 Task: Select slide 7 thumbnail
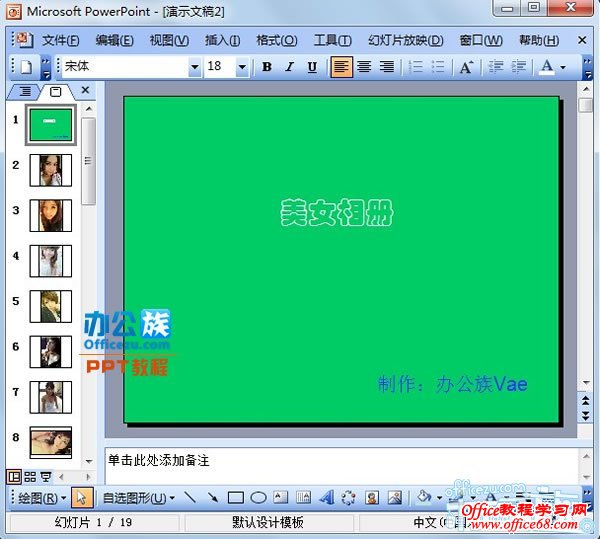[51, 397]
